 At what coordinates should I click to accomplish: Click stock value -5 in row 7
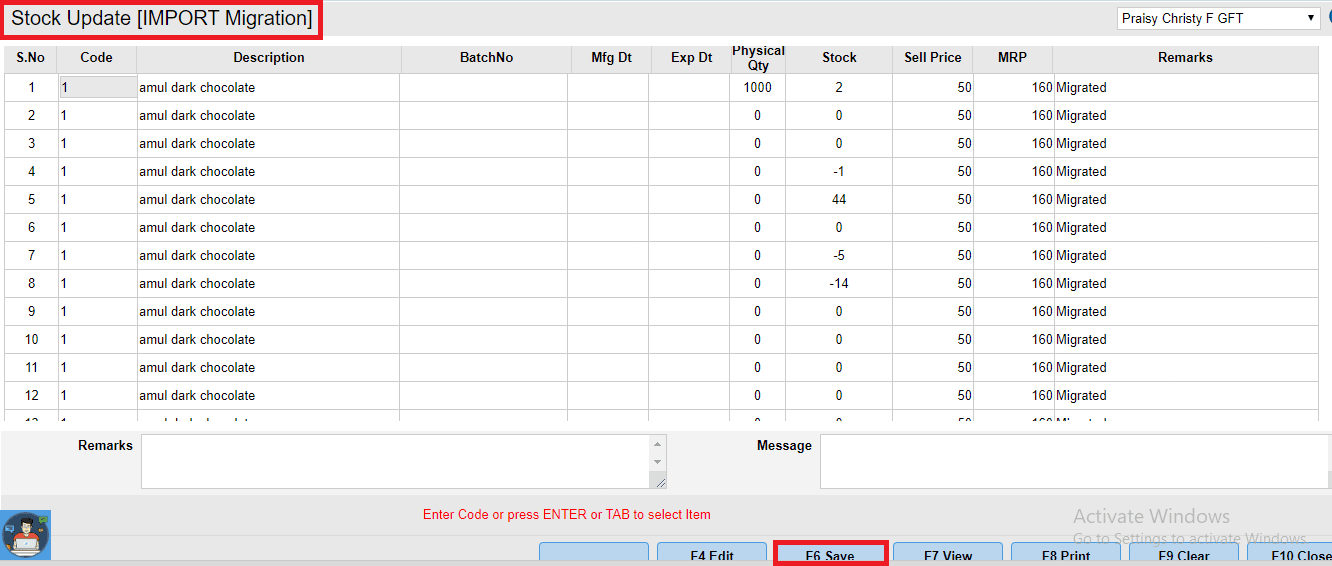[x=839, y=255]
